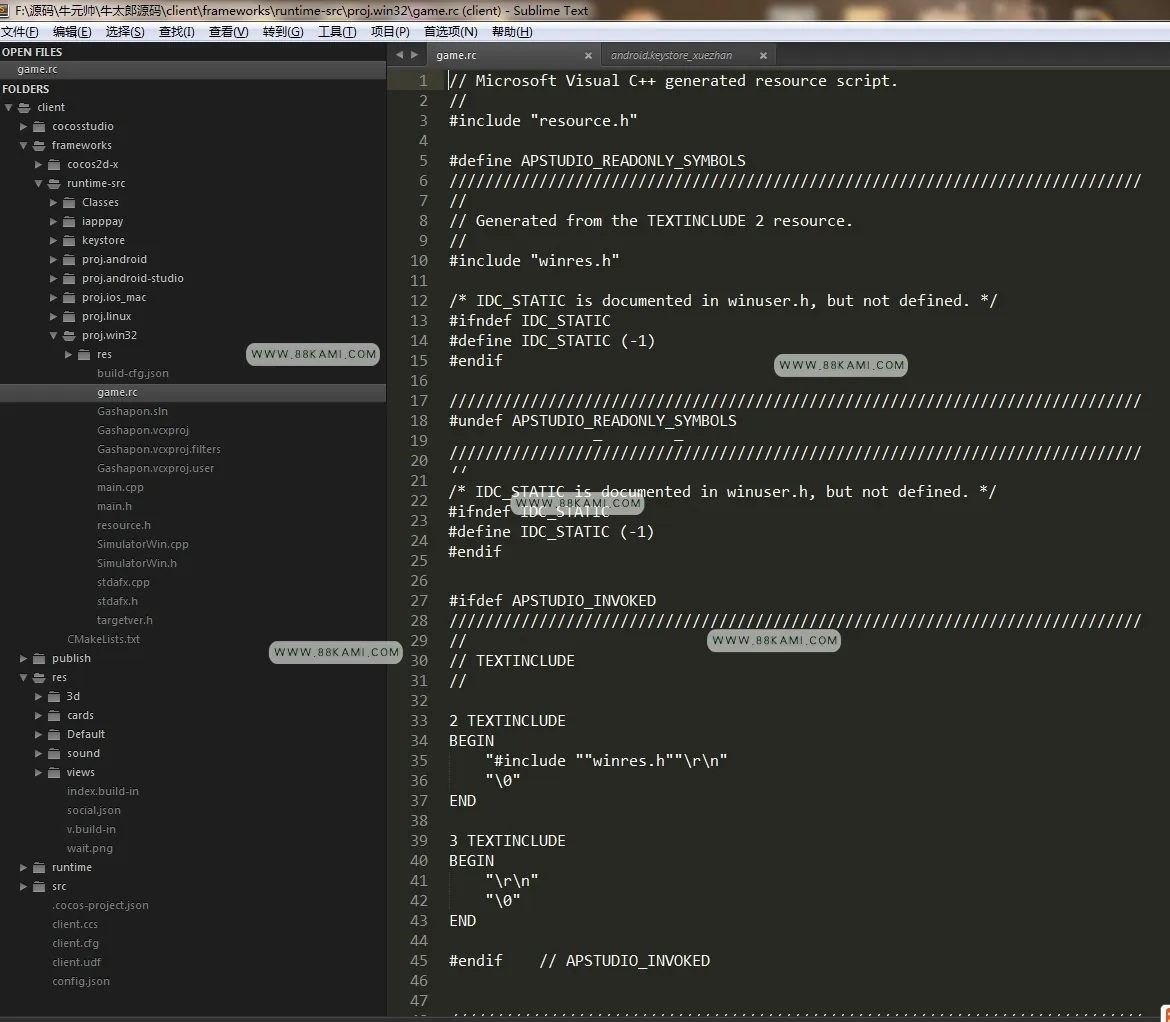Open the 查找(I) menu

pos(176,31)
